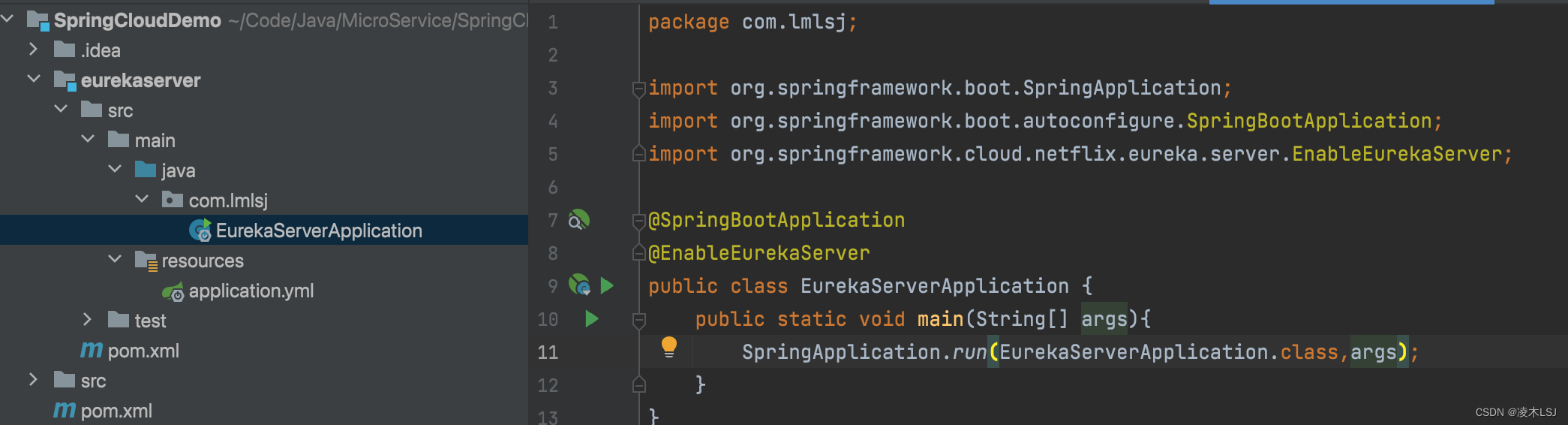This screenshot has height=425, width=1568.
Task: Click the fold end marker on line 12
Action: 639,384
